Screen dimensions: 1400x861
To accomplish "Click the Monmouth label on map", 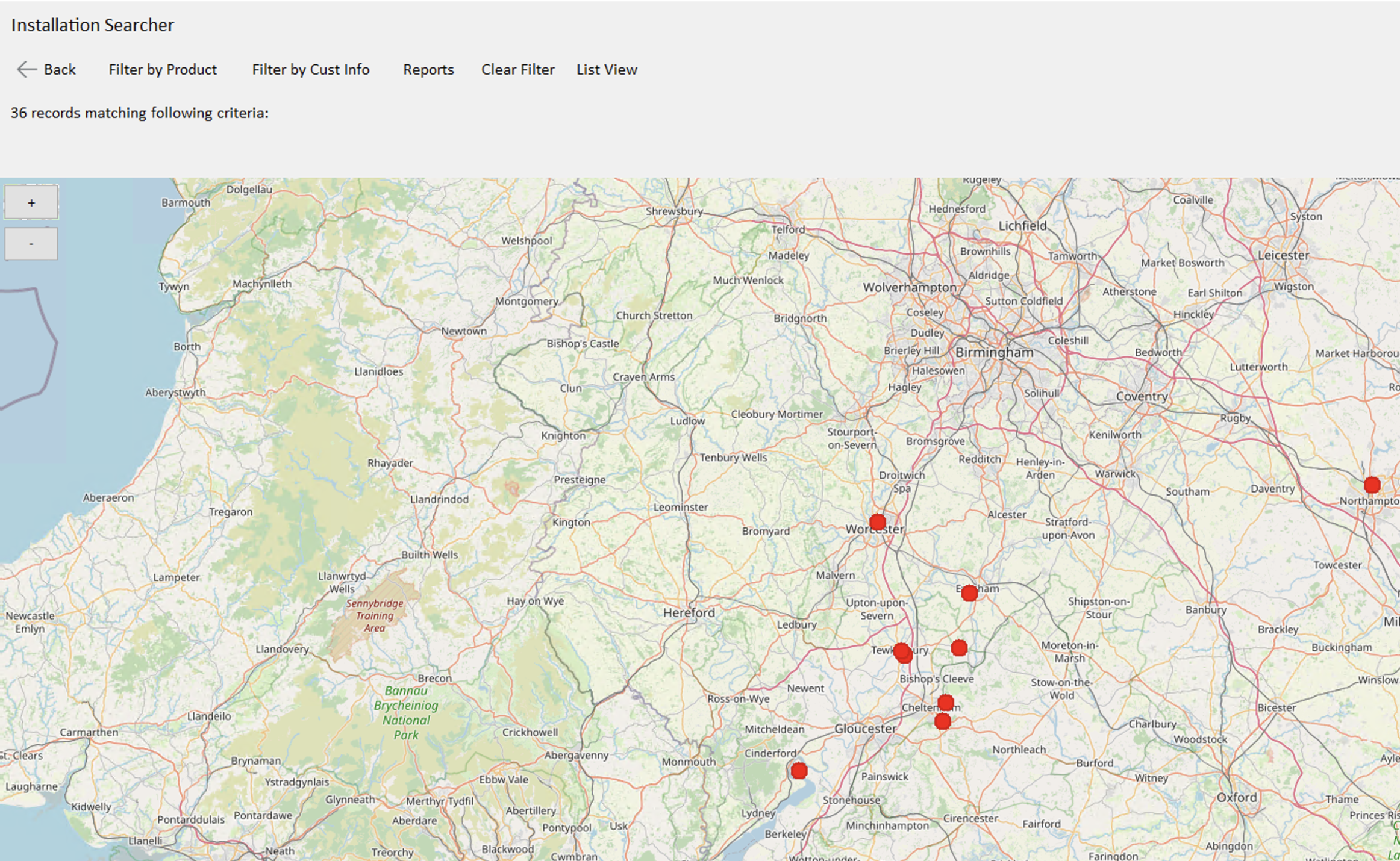I will click(689, 762).
